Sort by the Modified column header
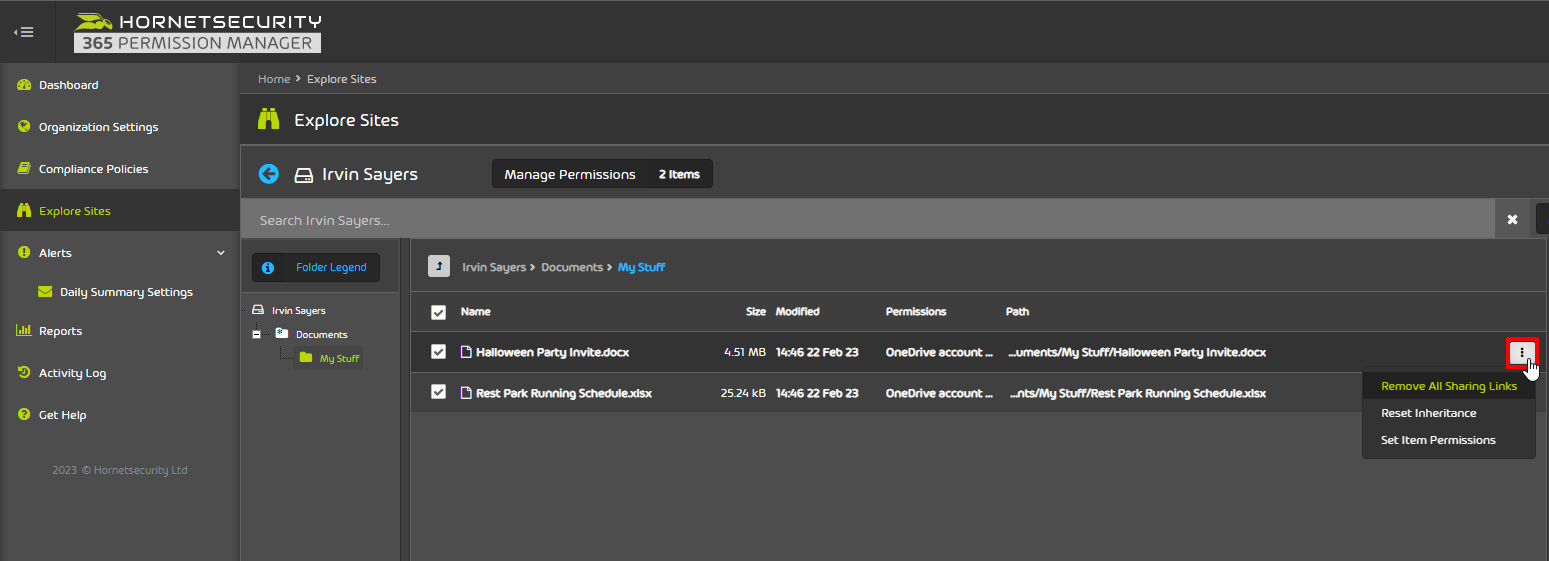 [797, 312]
